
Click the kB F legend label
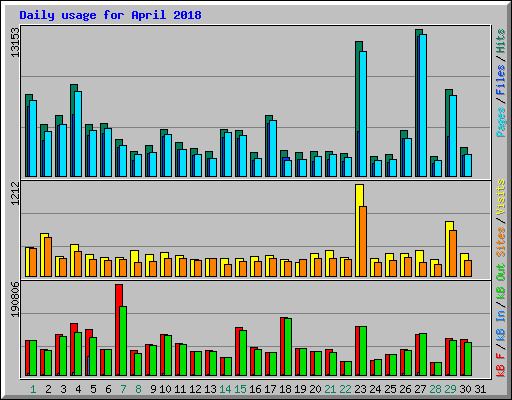click(501, 365)
